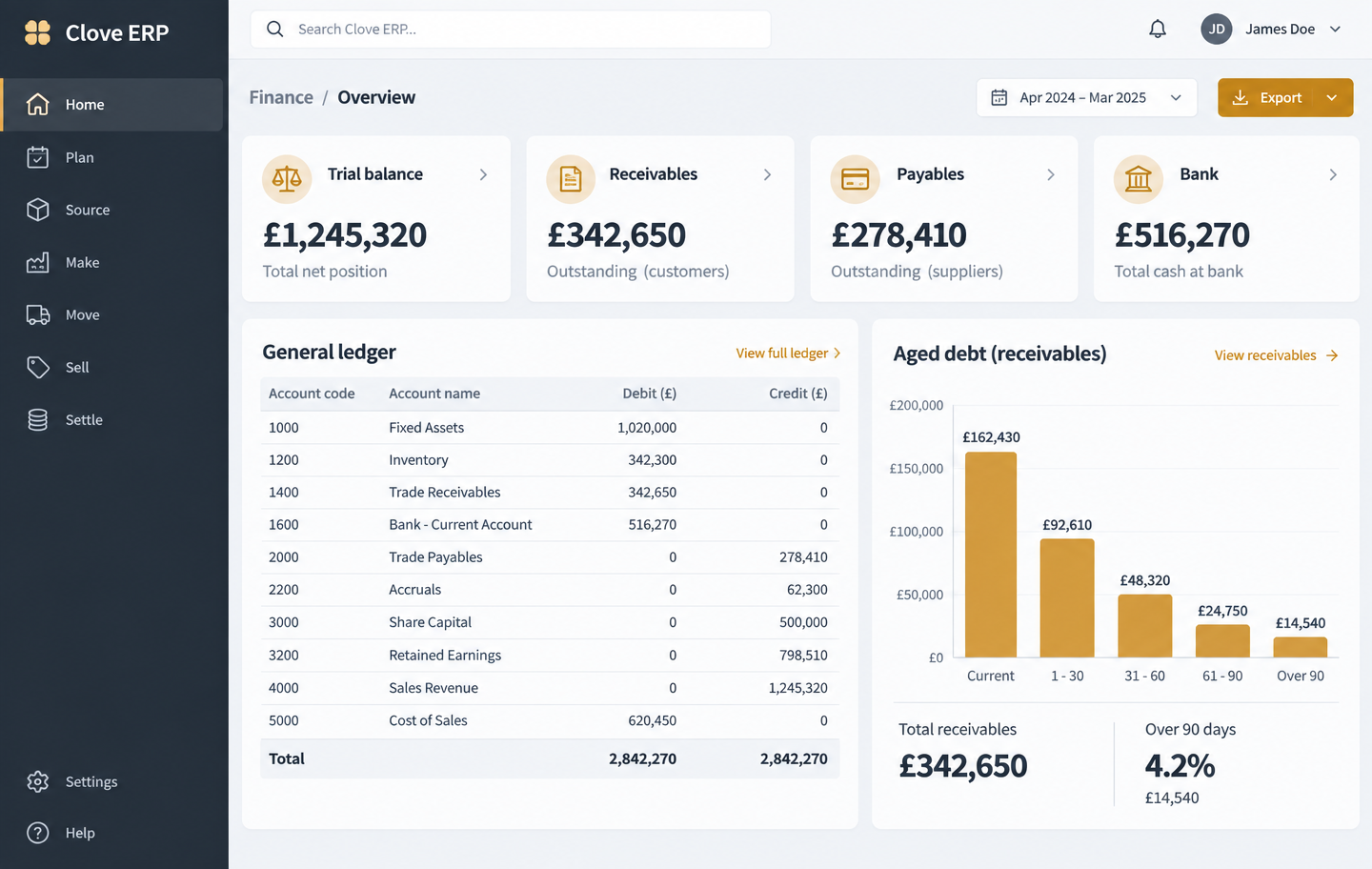Open the James Doe account menu chevron
The height and width of the screenshot is (869, 1372).
tap(1336, 30)
